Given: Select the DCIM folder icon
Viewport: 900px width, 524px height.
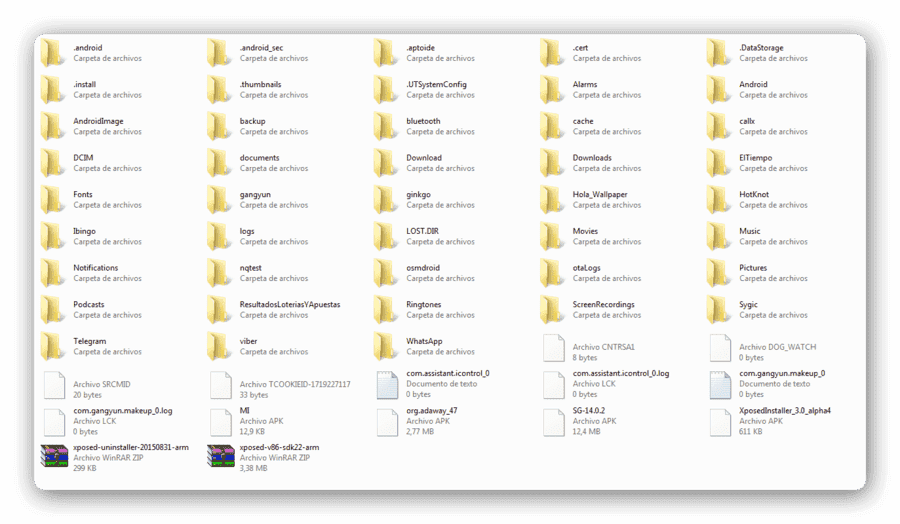Looking at the screenshot, I should (53, 163).
